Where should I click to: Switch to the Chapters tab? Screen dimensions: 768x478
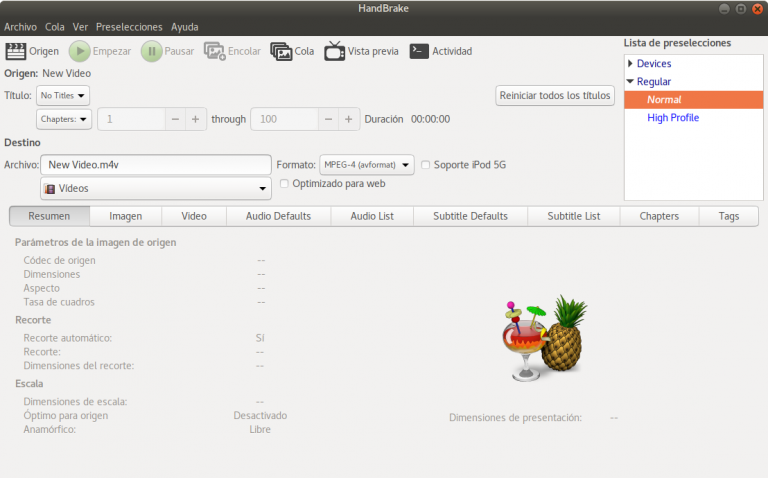click(659, 216)
